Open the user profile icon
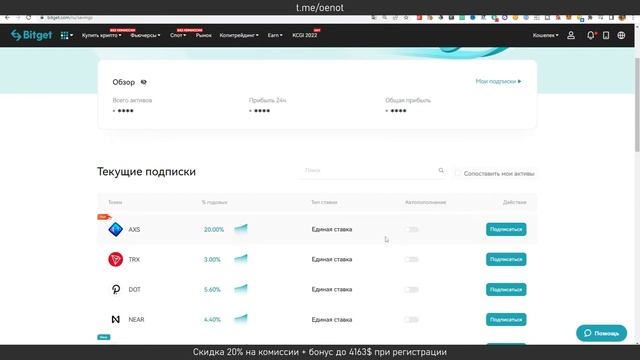Image resolution: width=640 pixels, height=360 pixels. [571, 36]
